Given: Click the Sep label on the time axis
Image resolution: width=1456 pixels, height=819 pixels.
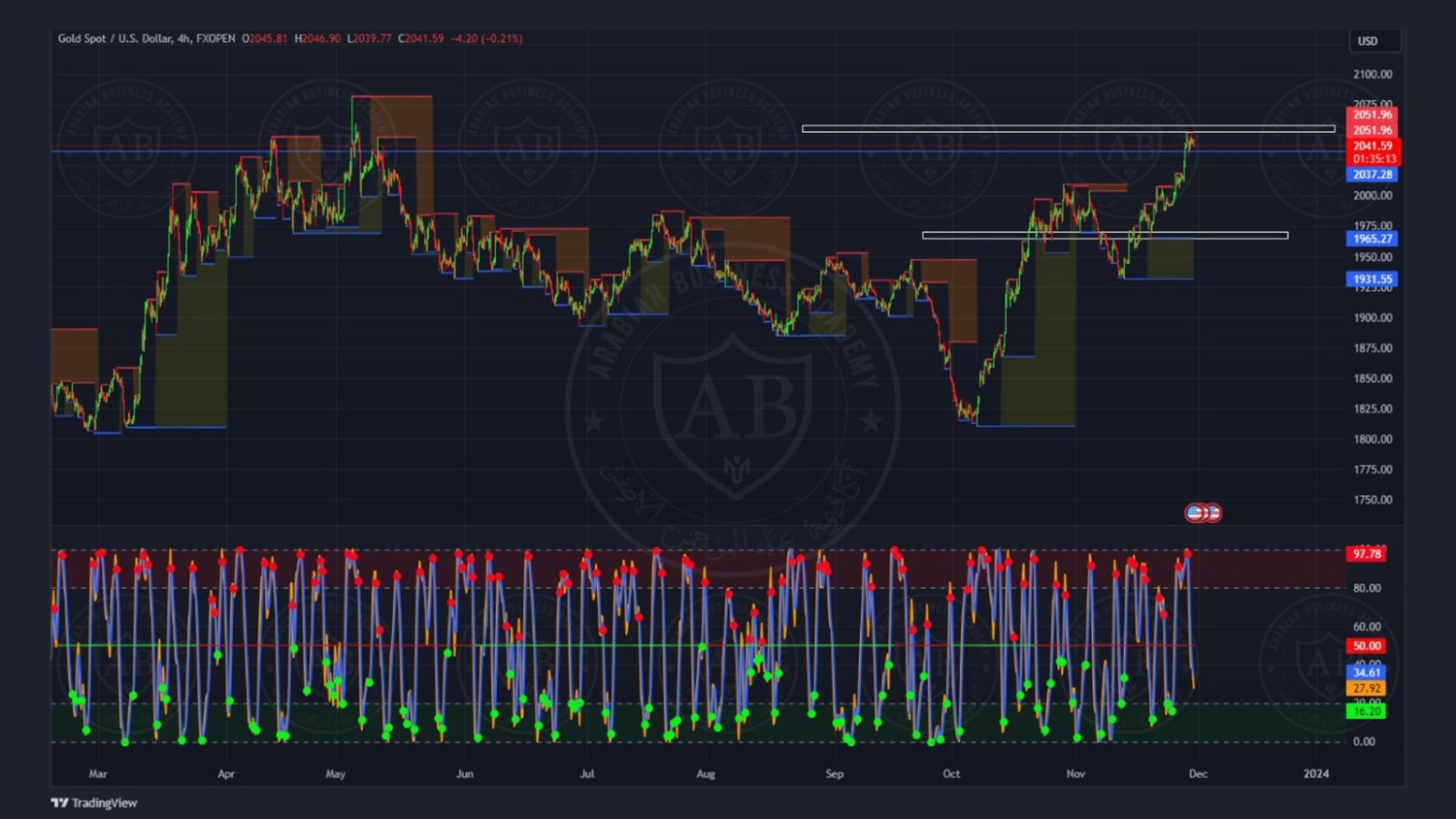Looking at the screenshot, I should pyautogui.click(x=835, y=773).
